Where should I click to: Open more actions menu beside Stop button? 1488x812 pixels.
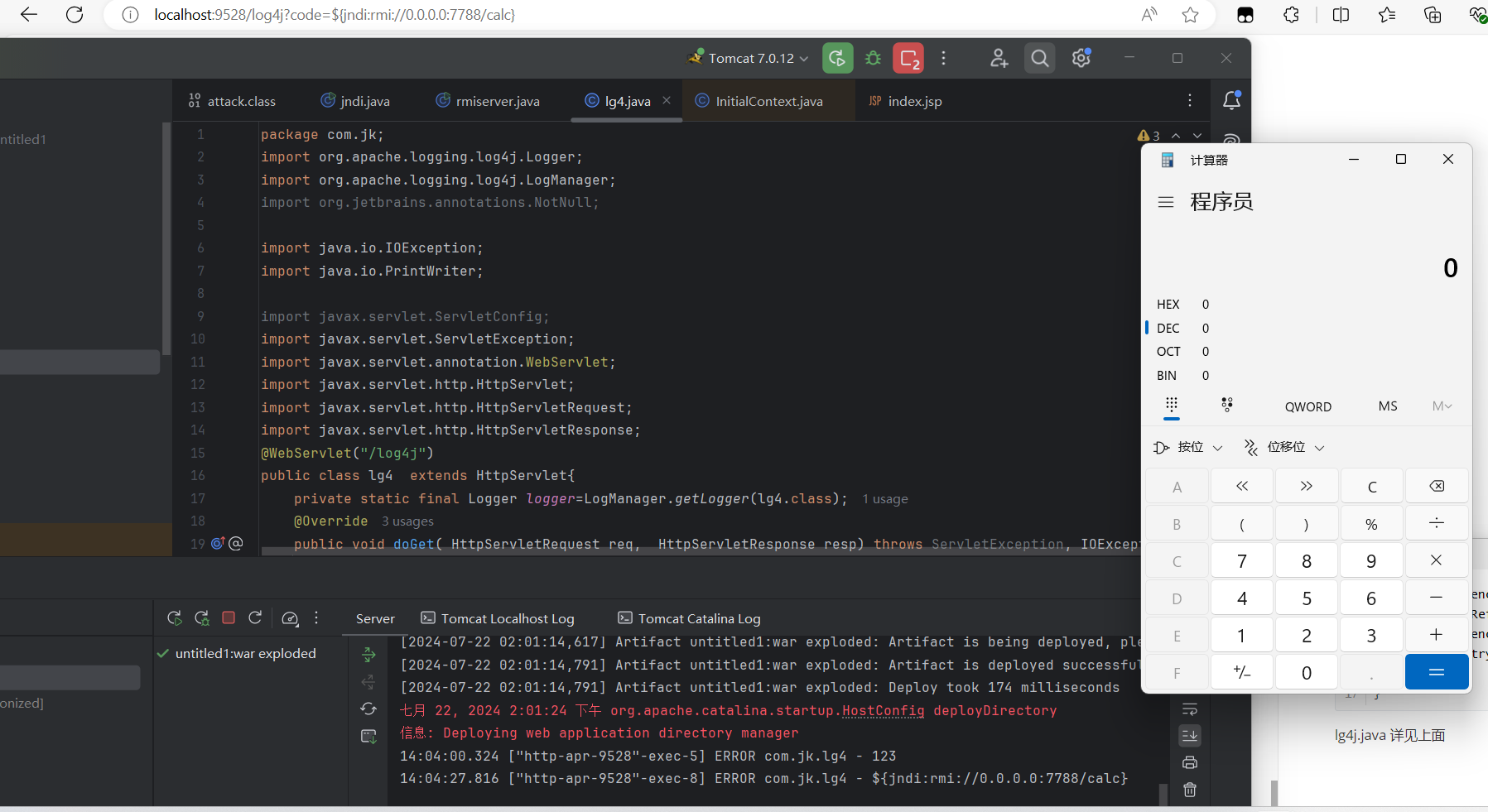pyautogui.click(x=943, y=58)
